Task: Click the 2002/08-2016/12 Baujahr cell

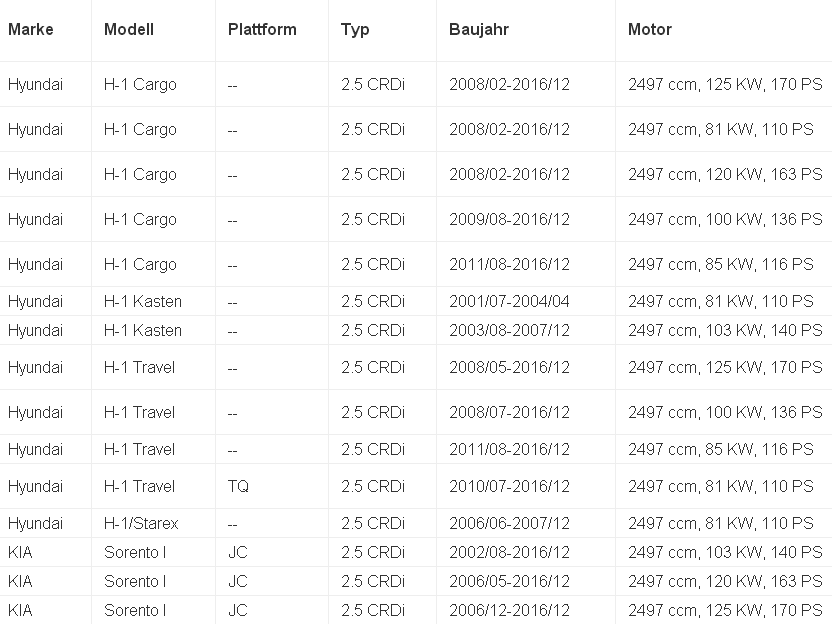Action: pyautogui.click(x=509, y=553)
